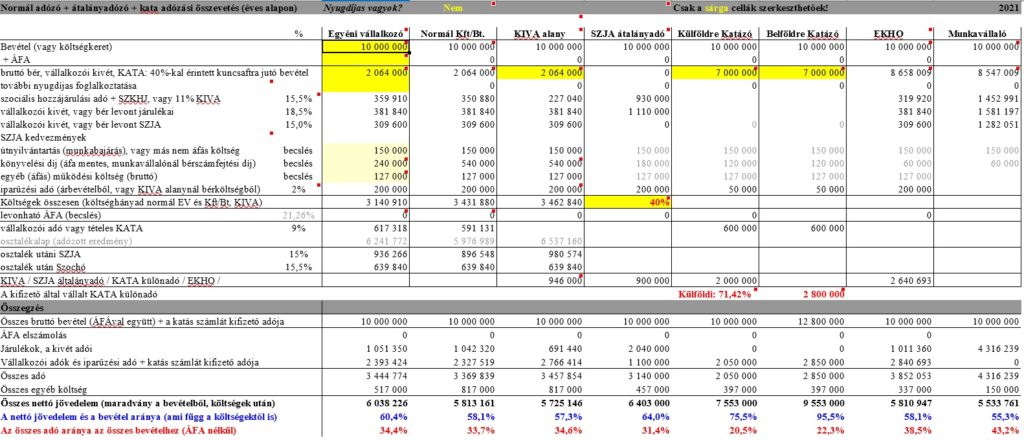This screenshot has height=440, width=1024.
Task: Click the EKHO column header
Action: click(x=888, y=33)
